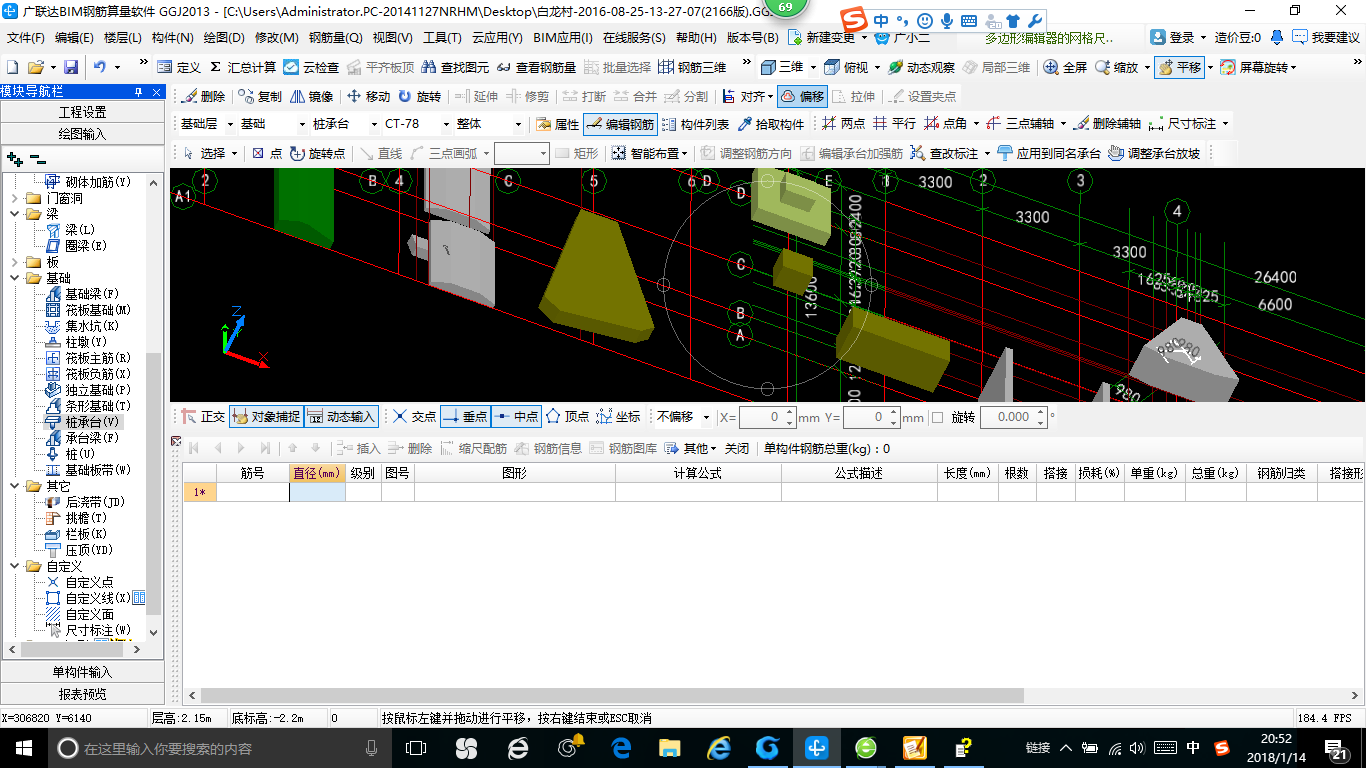Check the 旋转 rotation checkbox
This screenshot has height=768, width=1366.
click(x=938, y=417)
